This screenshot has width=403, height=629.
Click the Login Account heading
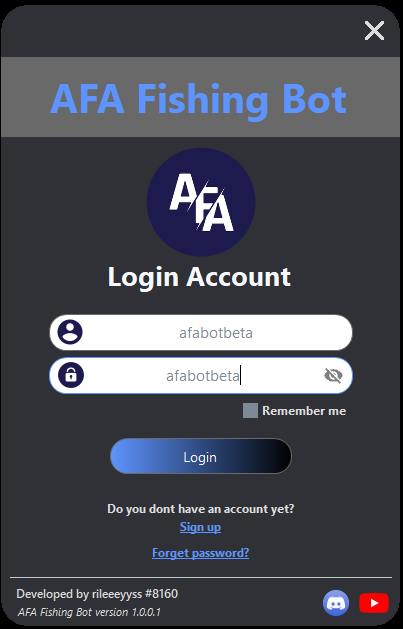(199, 277)
